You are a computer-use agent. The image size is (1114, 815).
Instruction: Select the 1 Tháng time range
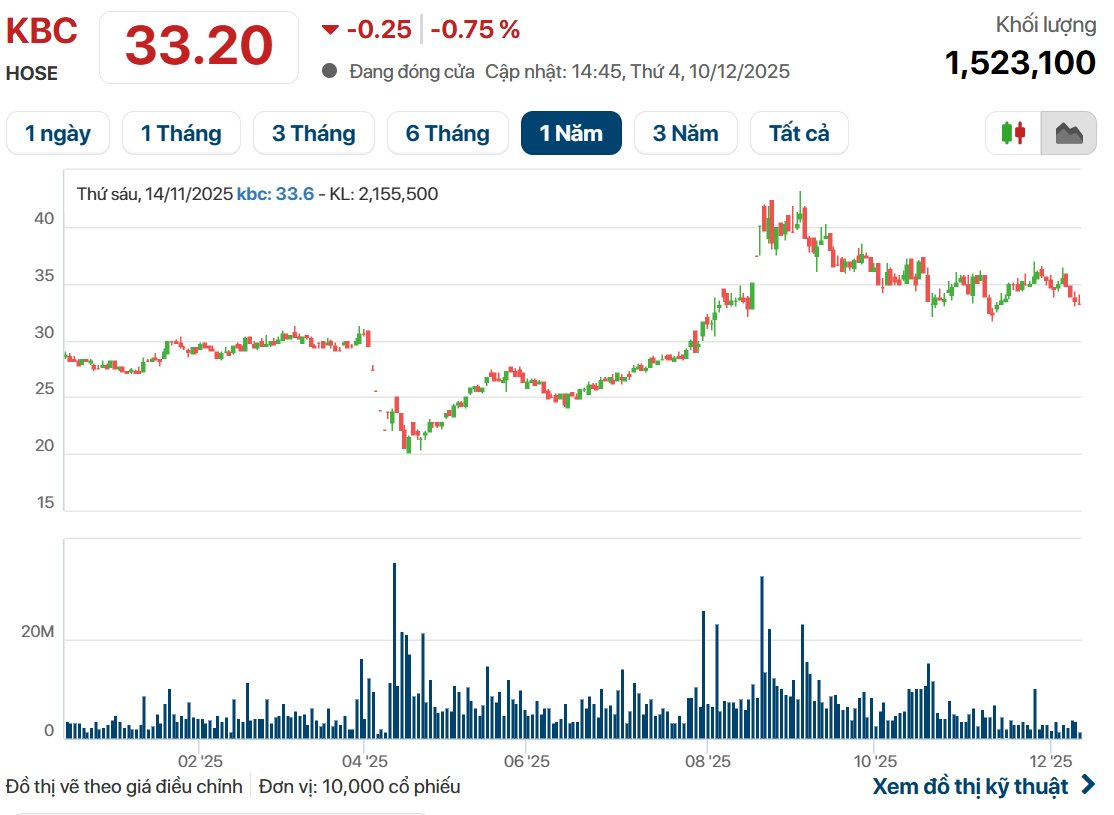click(181, 133)
